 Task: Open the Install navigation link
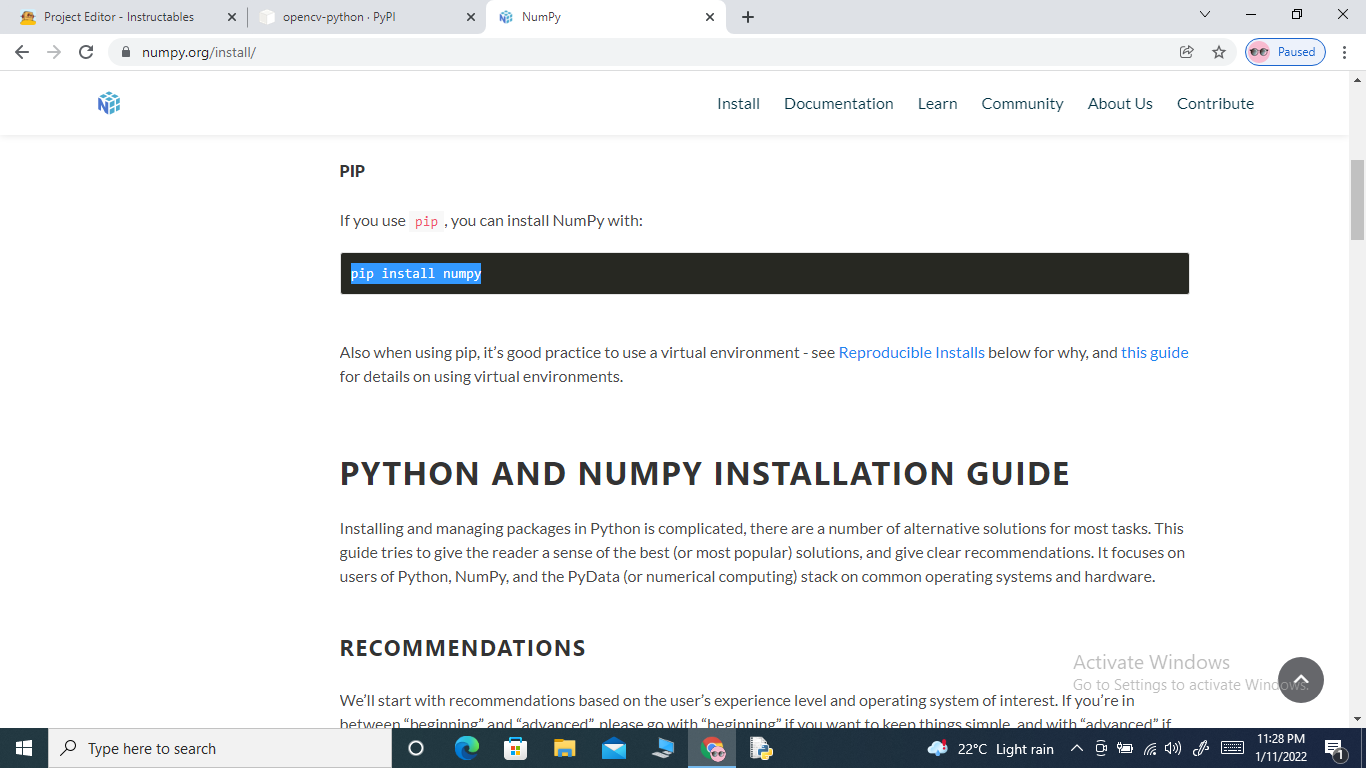(738, 103)
